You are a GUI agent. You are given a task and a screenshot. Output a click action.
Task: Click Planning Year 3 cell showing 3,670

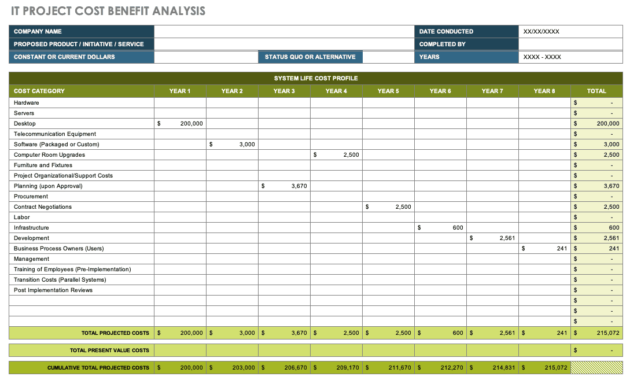284,186
